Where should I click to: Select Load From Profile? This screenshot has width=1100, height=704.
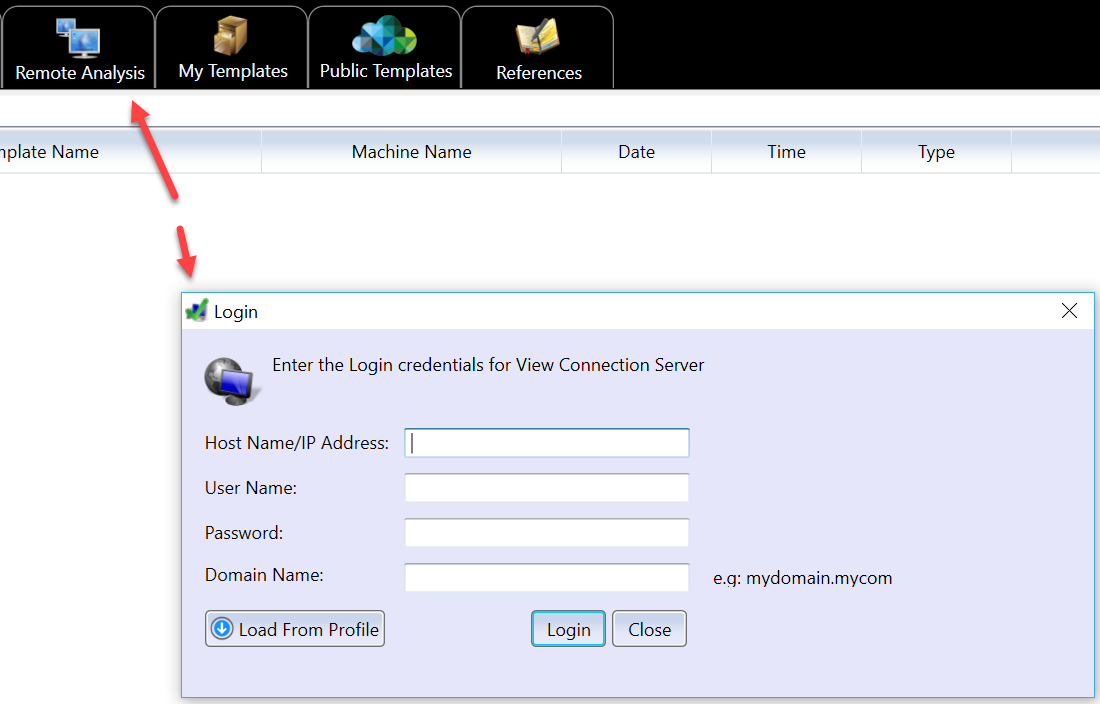click(294, 628)
